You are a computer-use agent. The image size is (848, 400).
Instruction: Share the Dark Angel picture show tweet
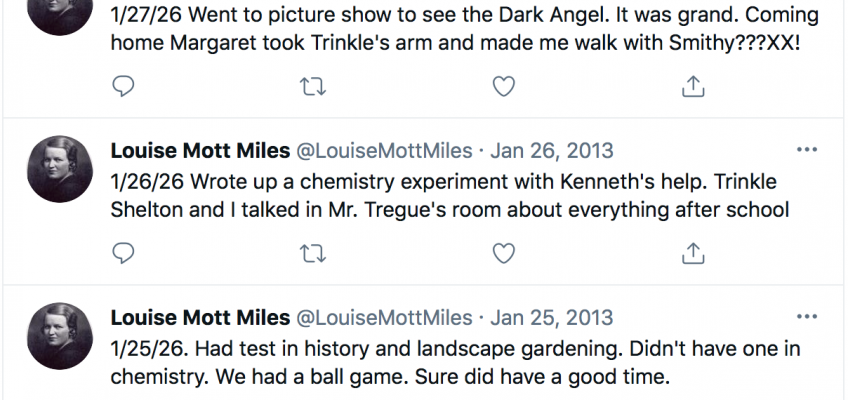[x=693, y=87]
